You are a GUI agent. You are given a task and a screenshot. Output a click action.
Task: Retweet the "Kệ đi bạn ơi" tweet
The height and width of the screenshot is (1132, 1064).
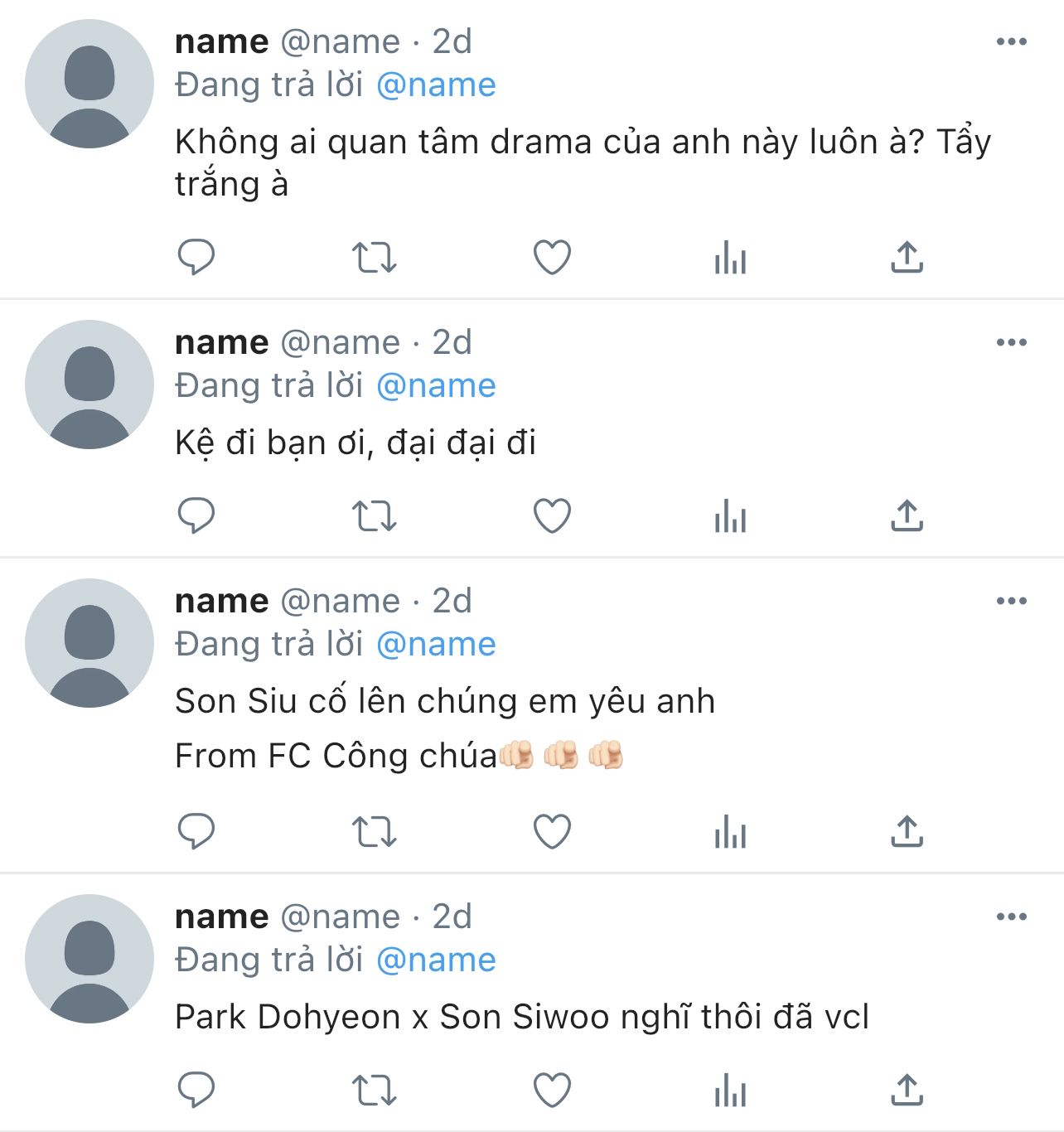coord(375,516)
